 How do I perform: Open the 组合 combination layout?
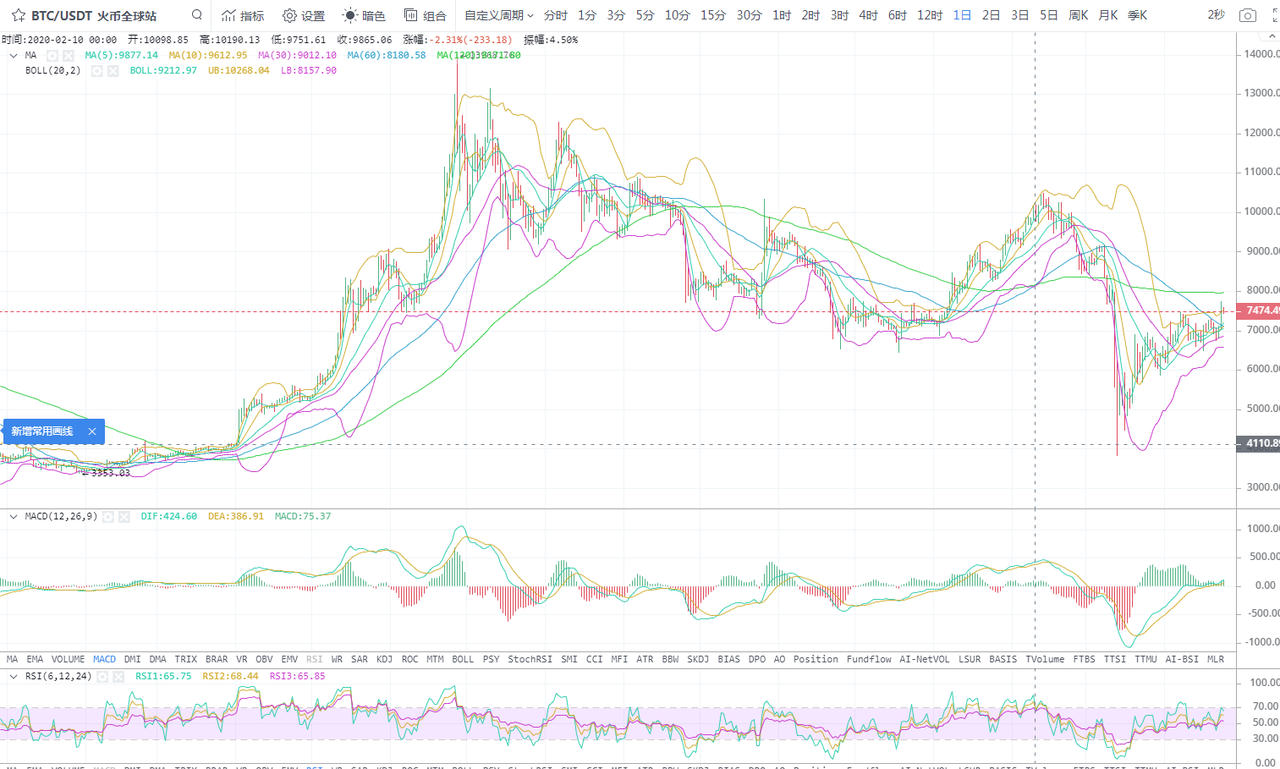click(x=425, y=16)
